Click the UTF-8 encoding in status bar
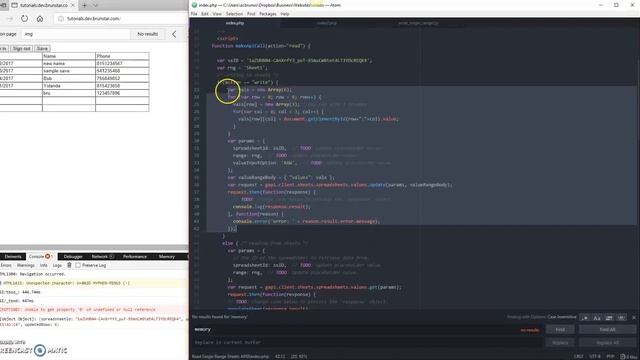This screenshot has width=640, height=360. coord(595,356)
